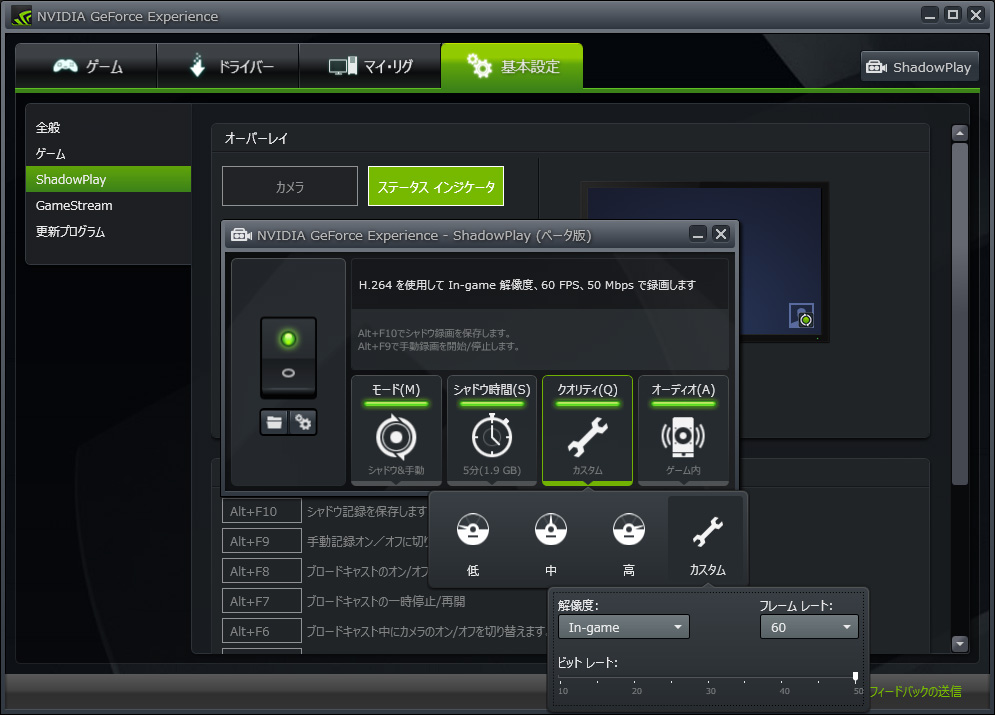This screenshot has width=995, height=715.
Task: Toggle the カメラ overlay option
Action: (x=290, y=187)
